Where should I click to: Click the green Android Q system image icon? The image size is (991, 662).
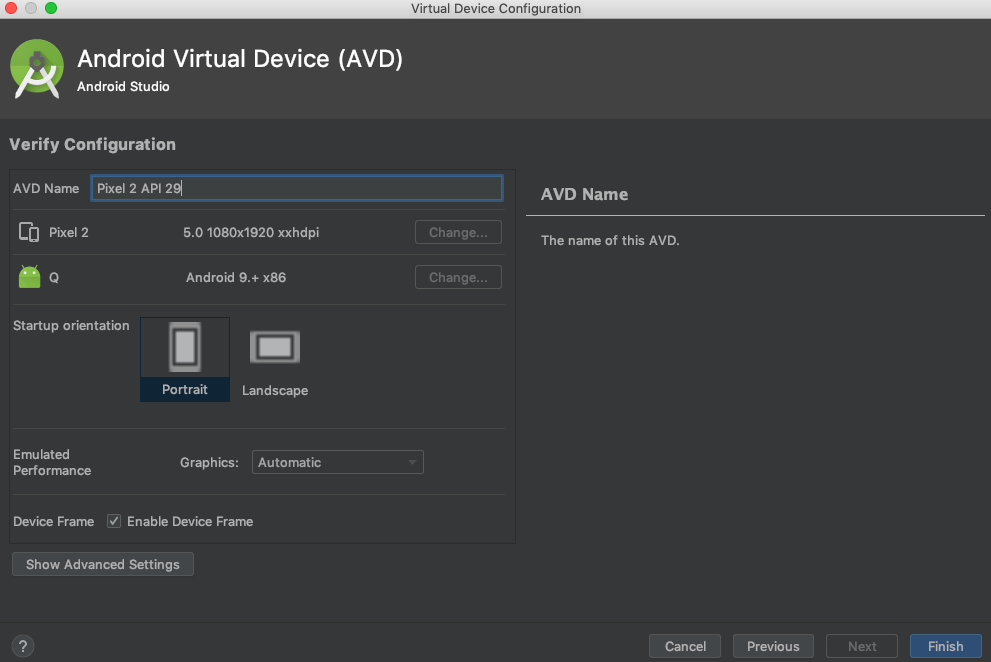click(x=29, y=277)
